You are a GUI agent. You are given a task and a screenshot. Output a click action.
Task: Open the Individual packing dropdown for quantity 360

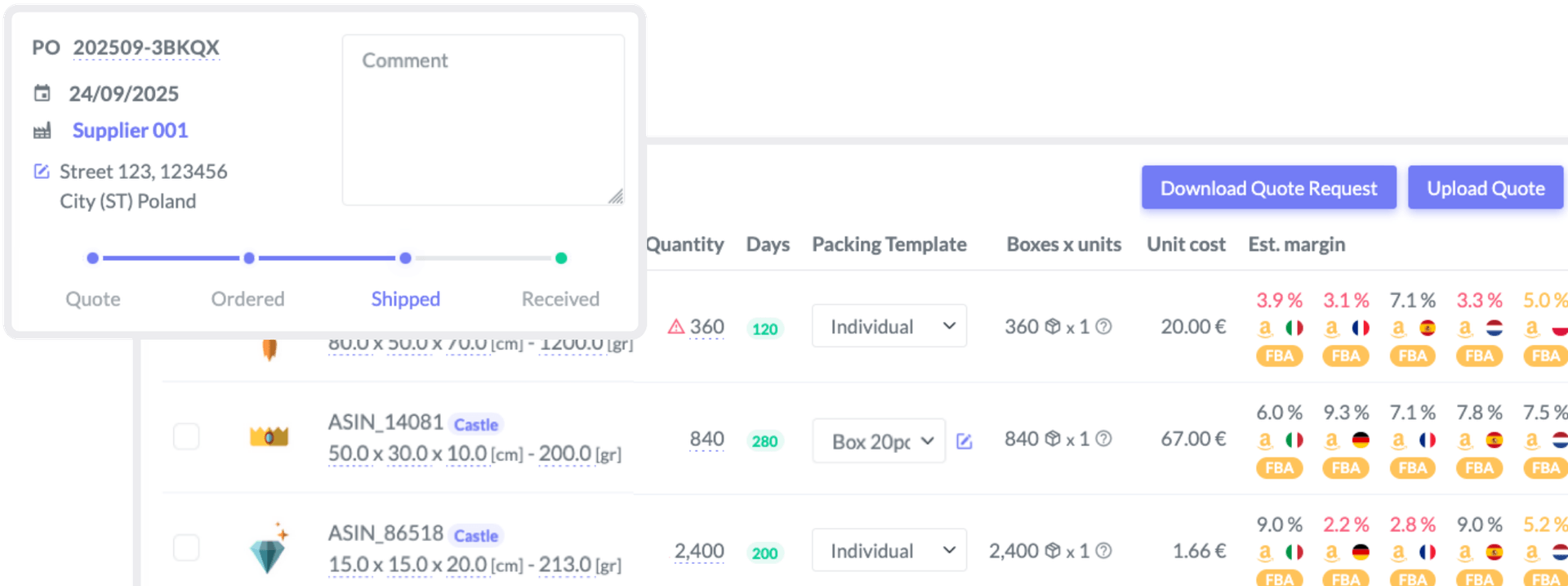point(889,326)
